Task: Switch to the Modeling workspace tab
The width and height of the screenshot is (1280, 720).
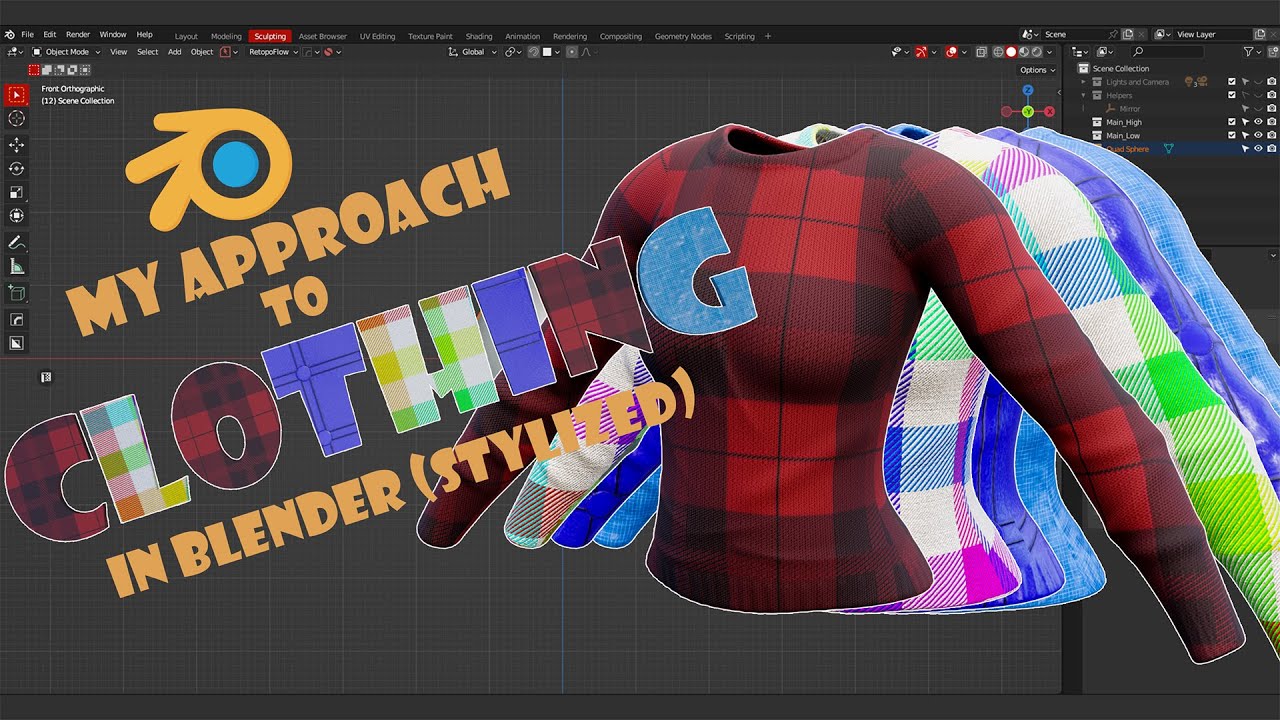Action: pyautogui.click(x=226, y=36)
